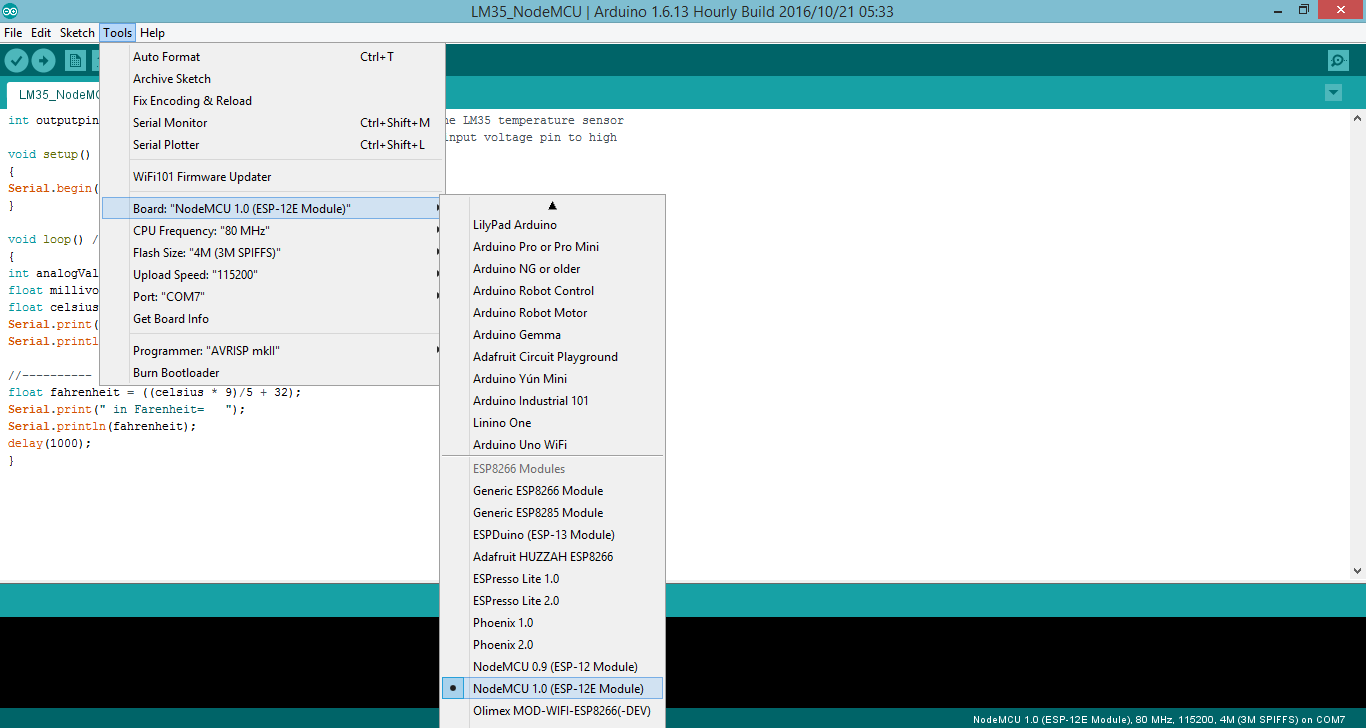Select Adafruit HUZZAH ESP8266 board

(x=552, y=557)
